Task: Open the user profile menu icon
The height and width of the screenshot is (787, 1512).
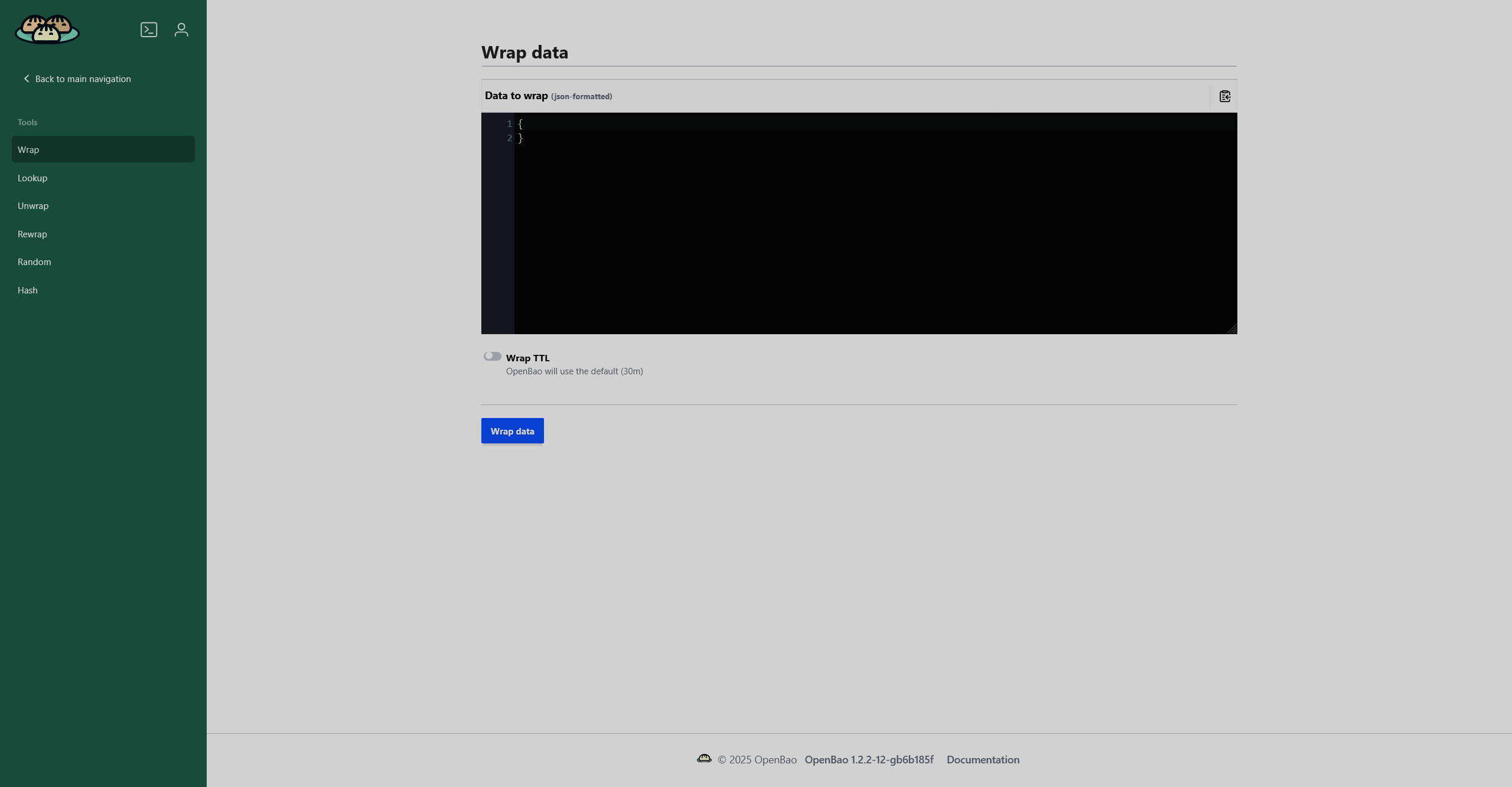Action: (181, 30)
